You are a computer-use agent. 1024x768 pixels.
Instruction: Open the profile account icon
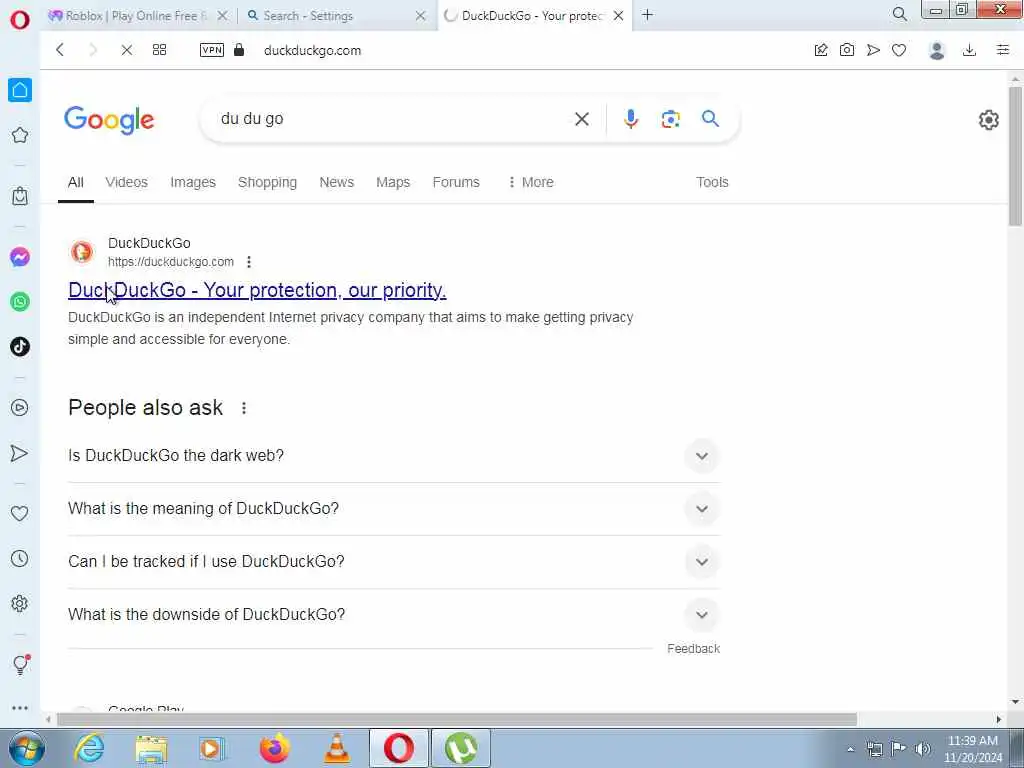[937, 50]
